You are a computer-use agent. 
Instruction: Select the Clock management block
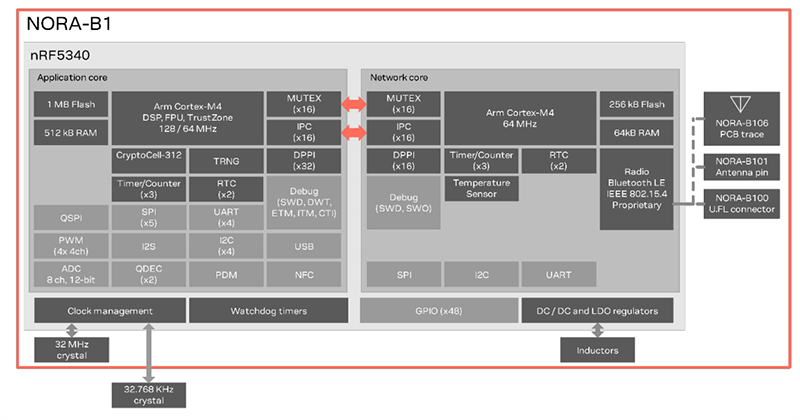tap(109, 311)
